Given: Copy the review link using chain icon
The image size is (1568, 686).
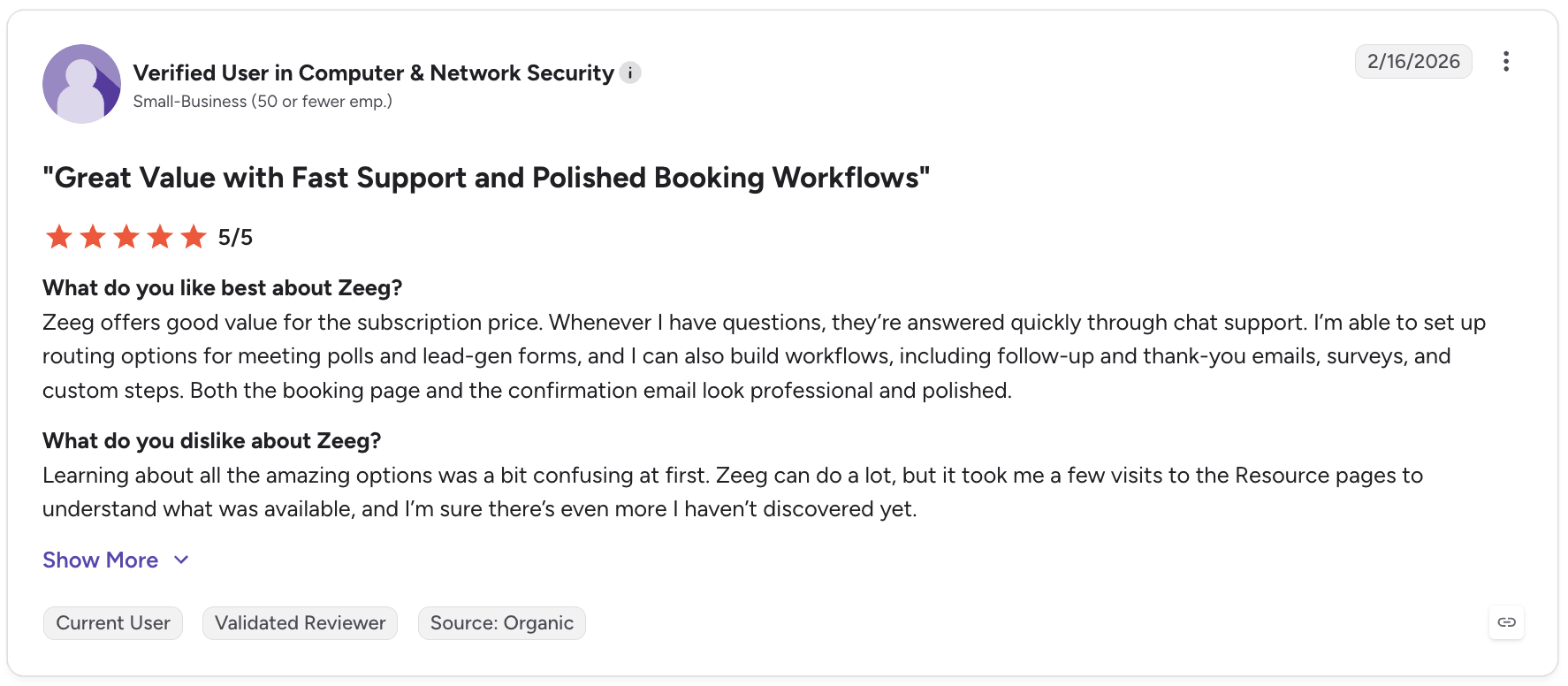Looking at the screenshot, I should (x=1507, y=622).
